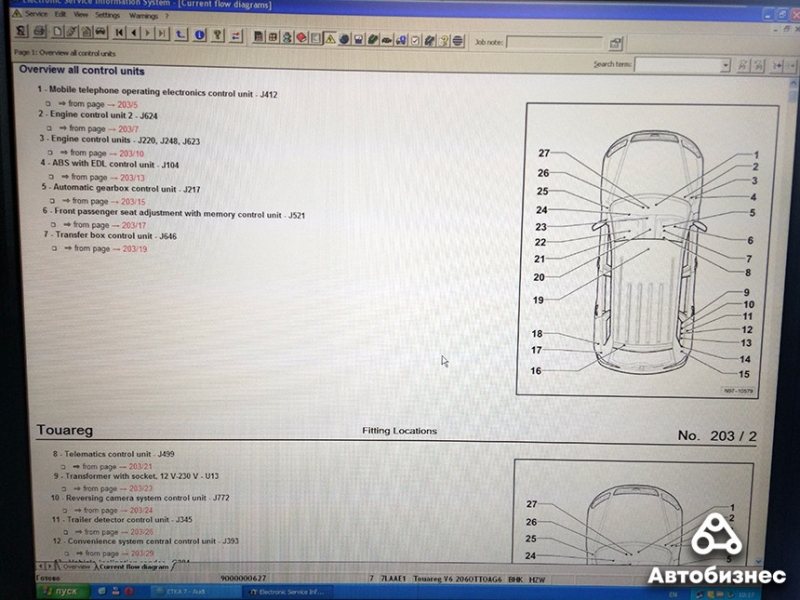Click the striped purple sphere toolbar icon
This screenshot has height=600, width=800.
point(458,41)
